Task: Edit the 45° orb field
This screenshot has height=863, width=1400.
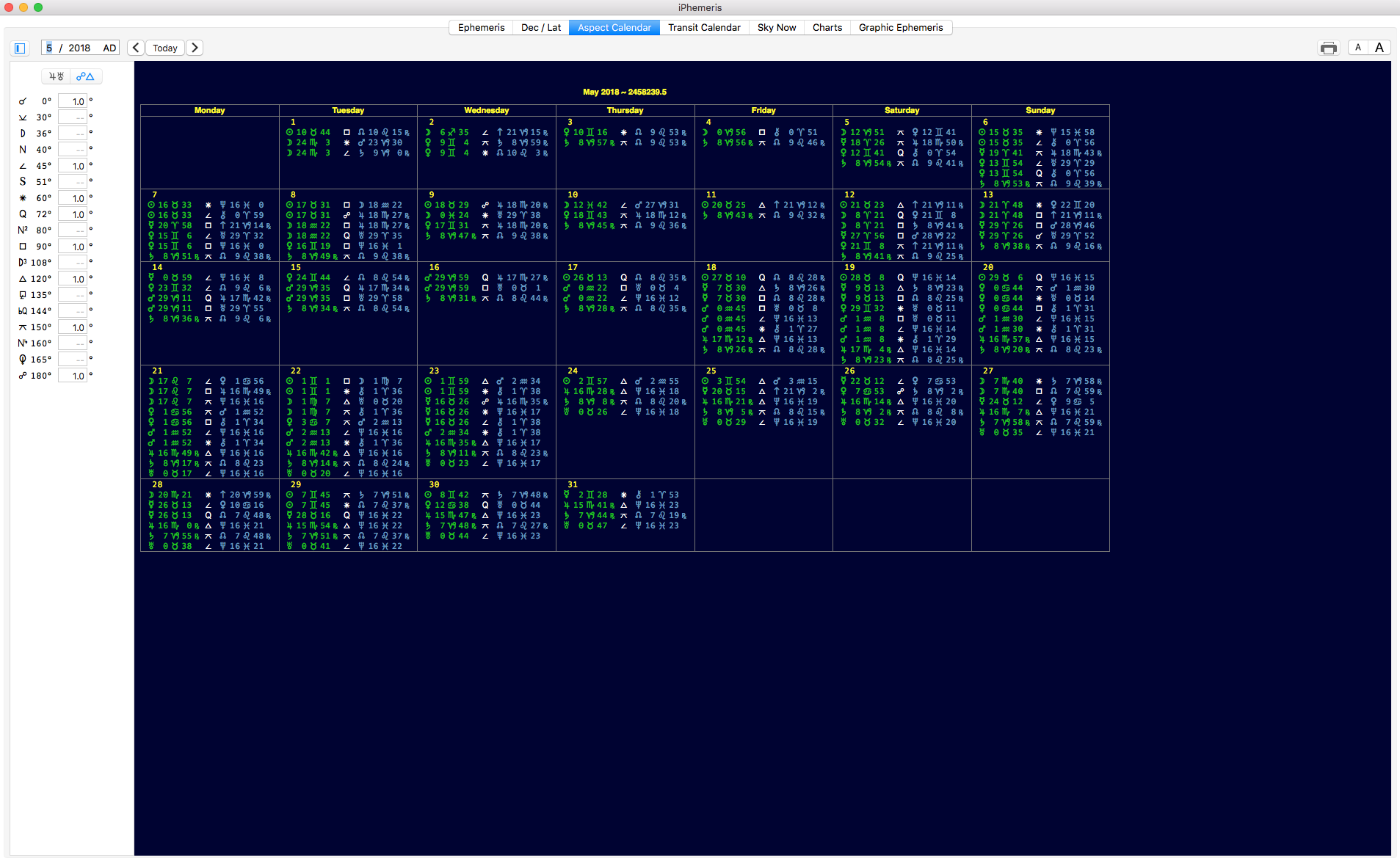Action: coord(73,166)
